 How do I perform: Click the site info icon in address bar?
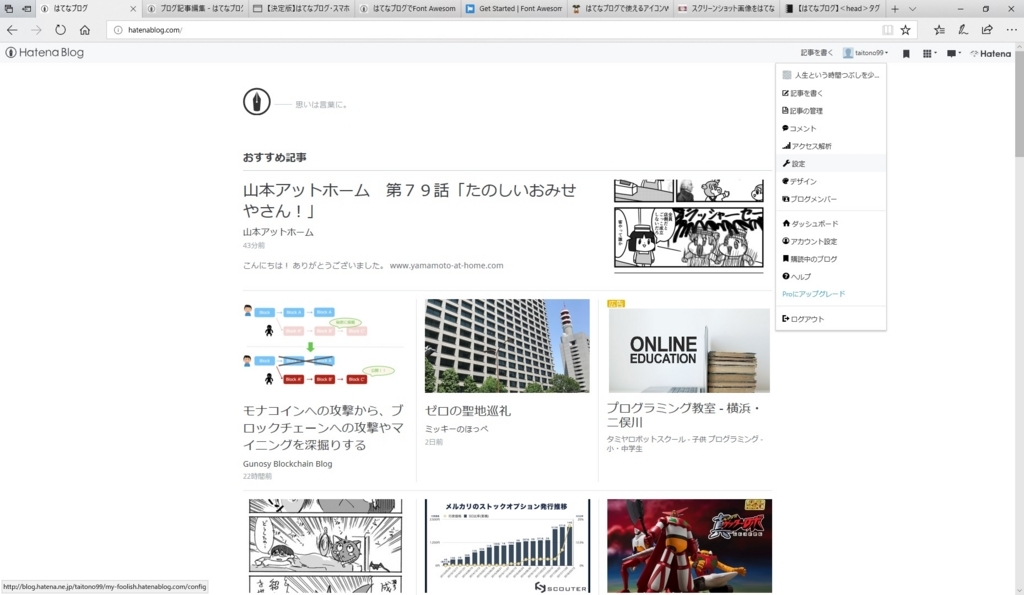[118, 30]
